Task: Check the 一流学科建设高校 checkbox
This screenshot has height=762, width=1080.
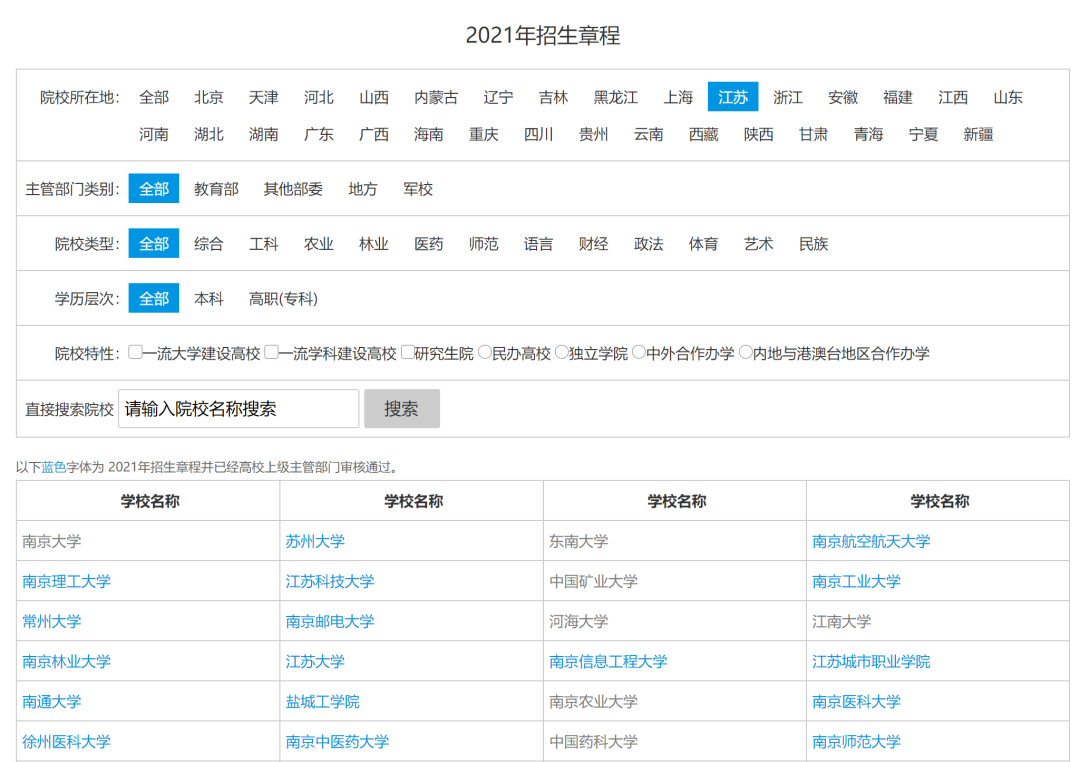Action: (x=271, y=352)
